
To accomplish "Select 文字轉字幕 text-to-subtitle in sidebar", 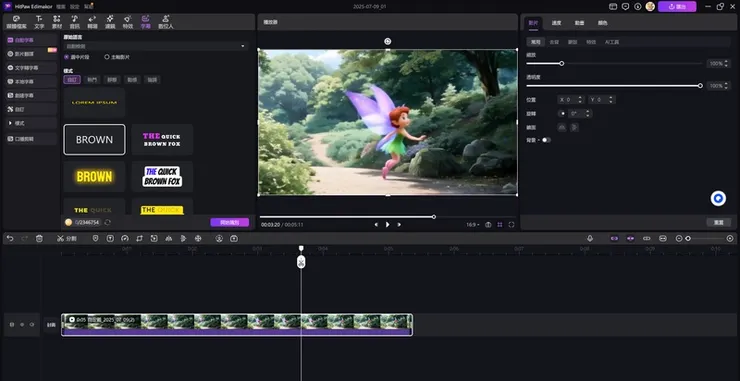I will (x=31, y=68).
